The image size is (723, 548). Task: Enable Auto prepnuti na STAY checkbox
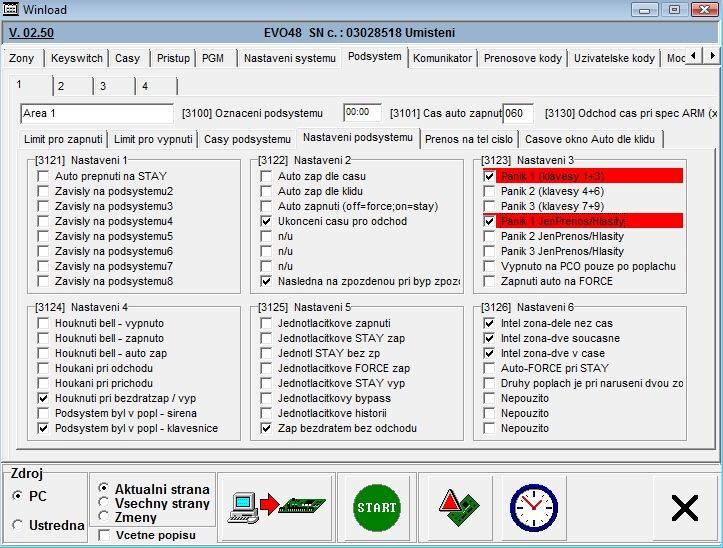coord(43,176)
